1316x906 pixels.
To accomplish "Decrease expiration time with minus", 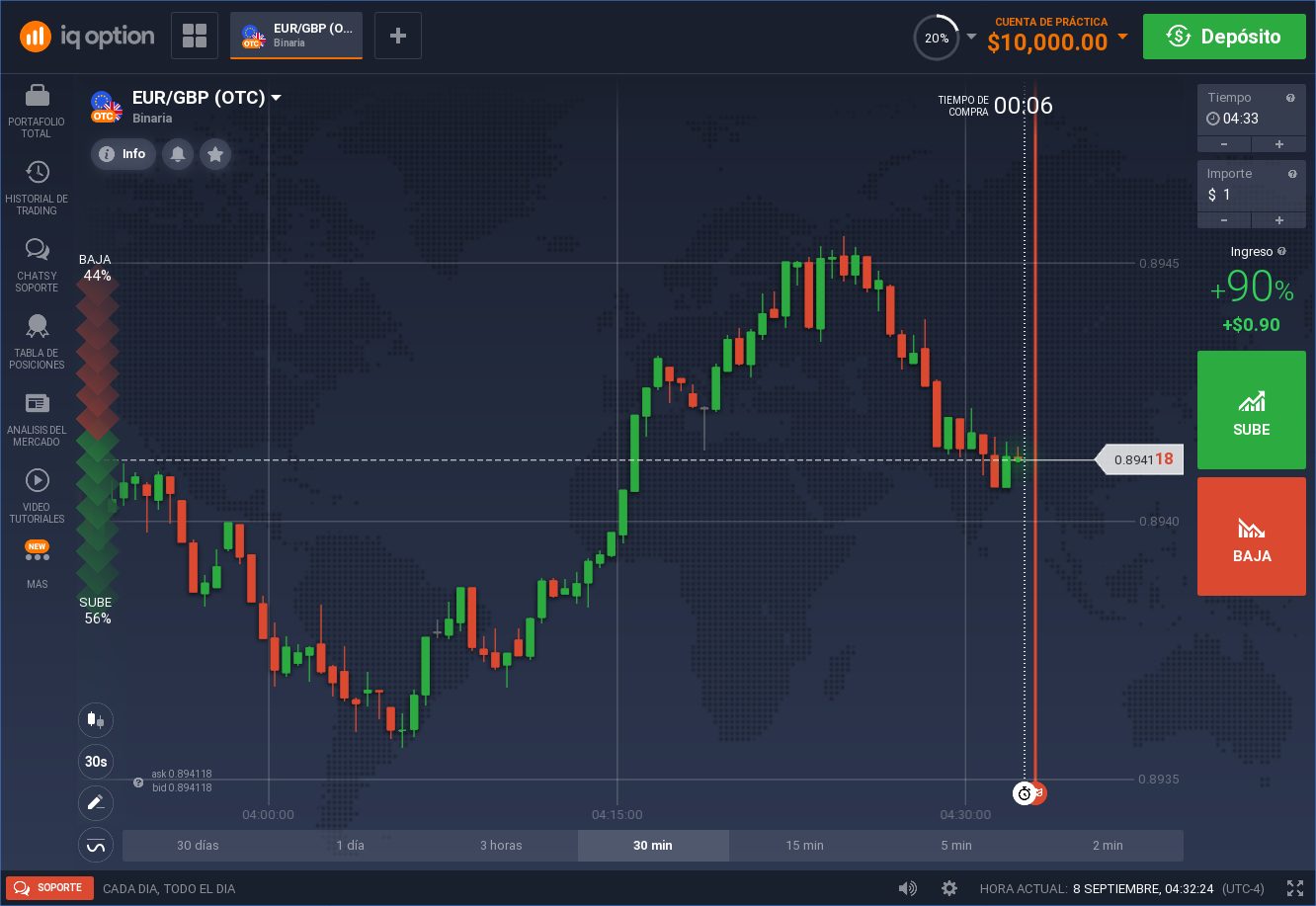I will tap(1224, 144).
